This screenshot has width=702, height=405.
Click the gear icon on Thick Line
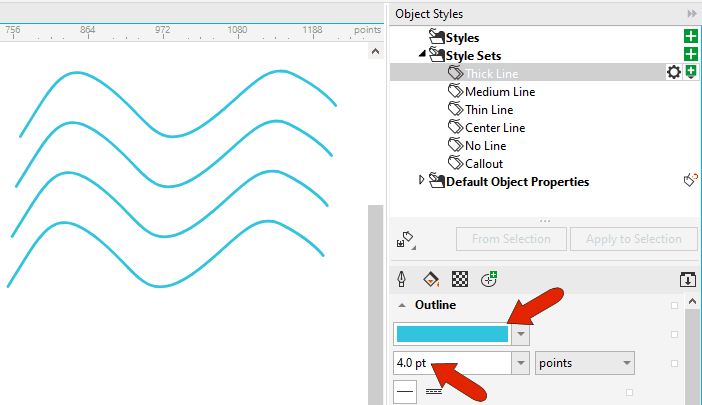coord(674,73)
